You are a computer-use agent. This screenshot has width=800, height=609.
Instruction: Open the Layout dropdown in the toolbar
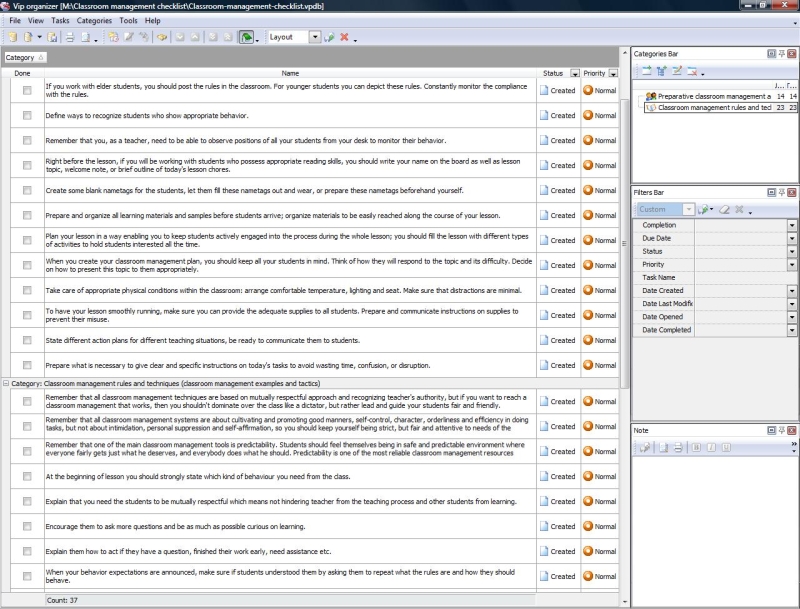pyautogui.click(x=315, y=37)
